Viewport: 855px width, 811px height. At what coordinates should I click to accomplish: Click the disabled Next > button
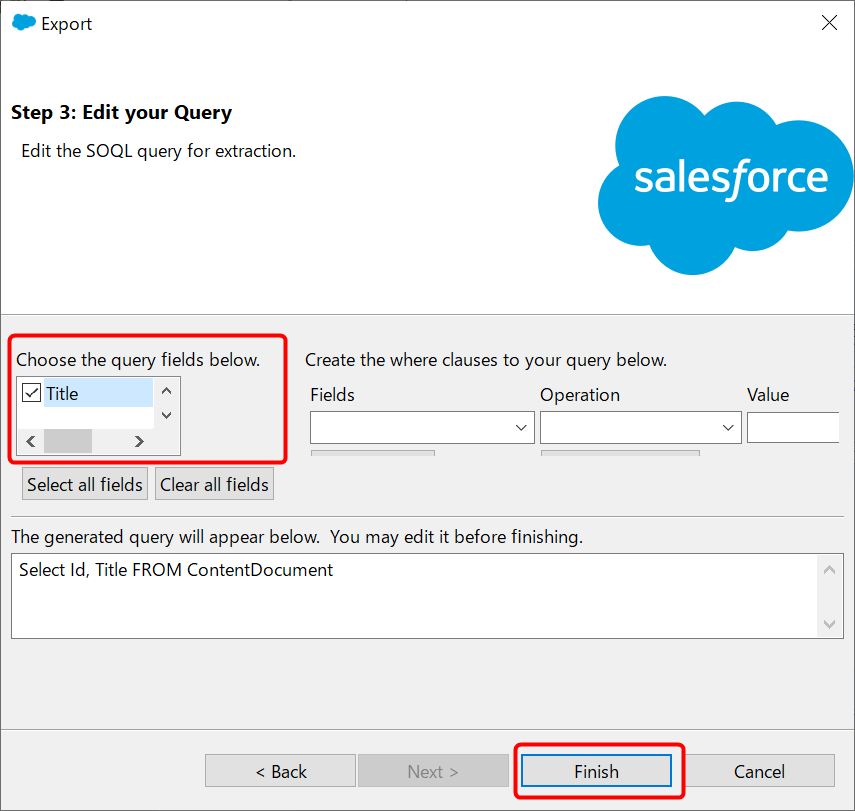[x=433, y=771]
